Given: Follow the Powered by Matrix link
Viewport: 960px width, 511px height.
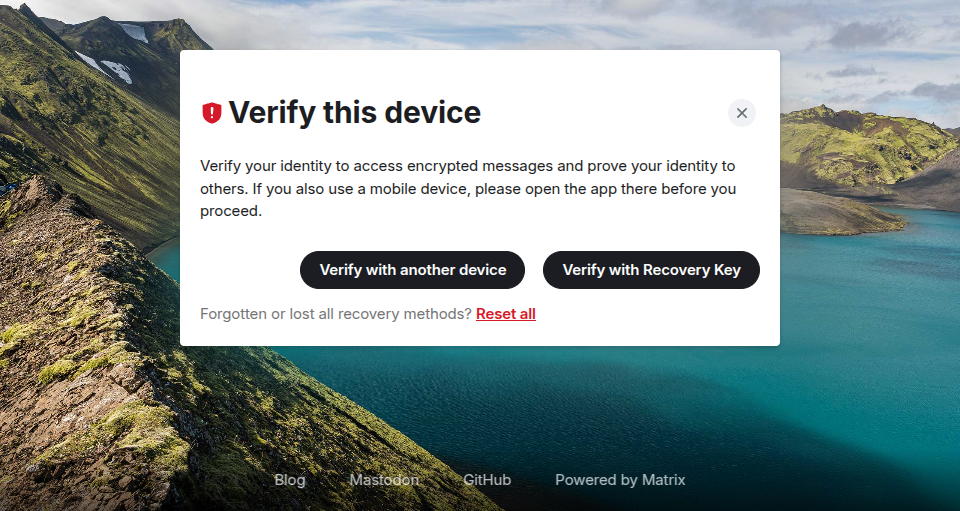Looking at the screenshot, I should [x=620, y=480].
